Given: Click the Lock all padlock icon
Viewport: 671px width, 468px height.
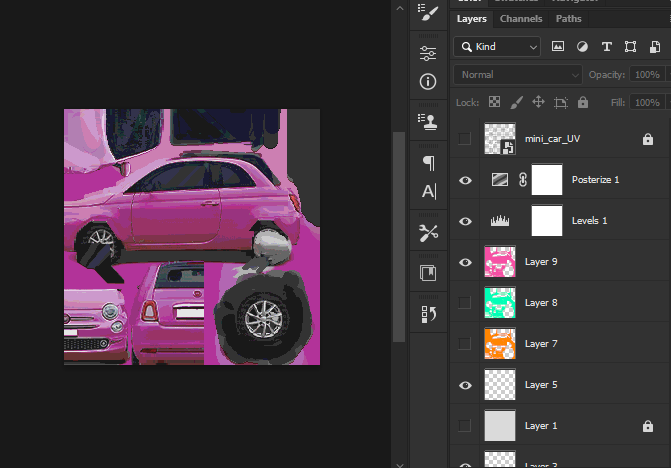Looking at the screenshot, I should coord(583,102).
